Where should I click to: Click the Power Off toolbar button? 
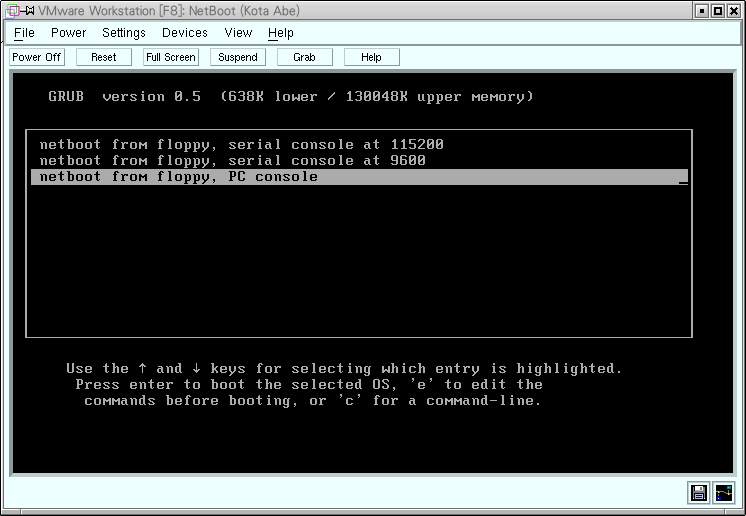37,57
